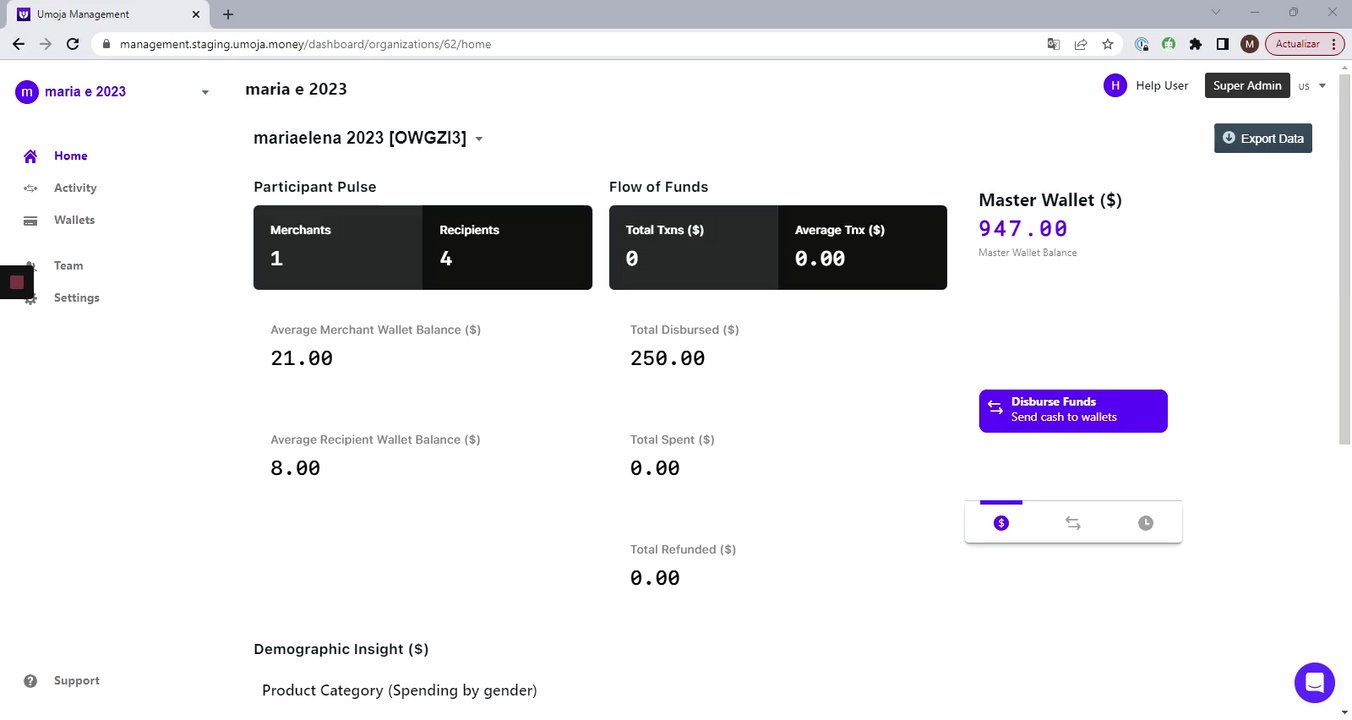Open the chat messenger bubble
1352x720 pixels.
pyautogui.click(x=1314, y=683)
